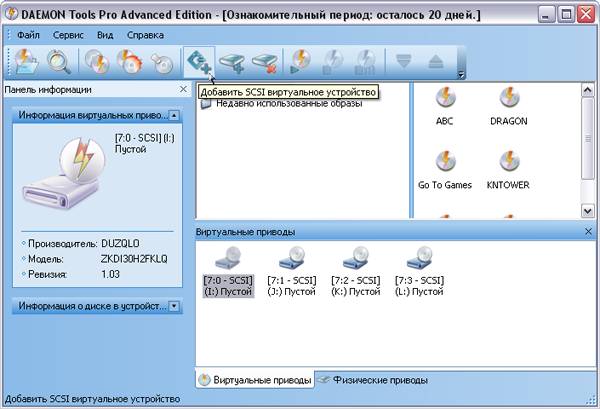600x409 pixels.
Task: Click the greyed eject tray icon
Action: click(x=435, y=61)
